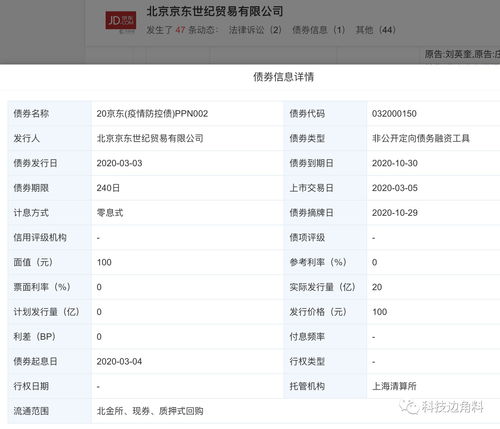Open 法律诉讼 (2) tab
The image size is (500, 429).
point(255,30)
